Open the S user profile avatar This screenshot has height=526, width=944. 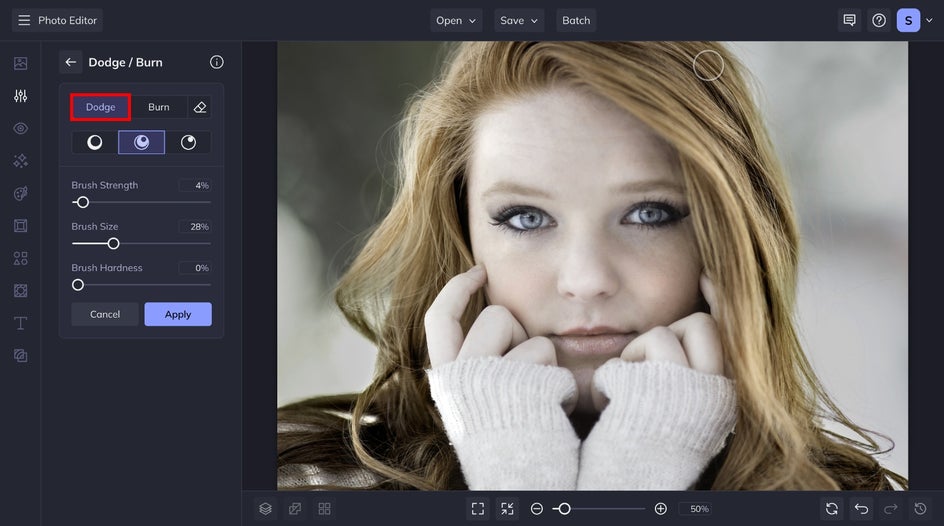tap(908, 20)
